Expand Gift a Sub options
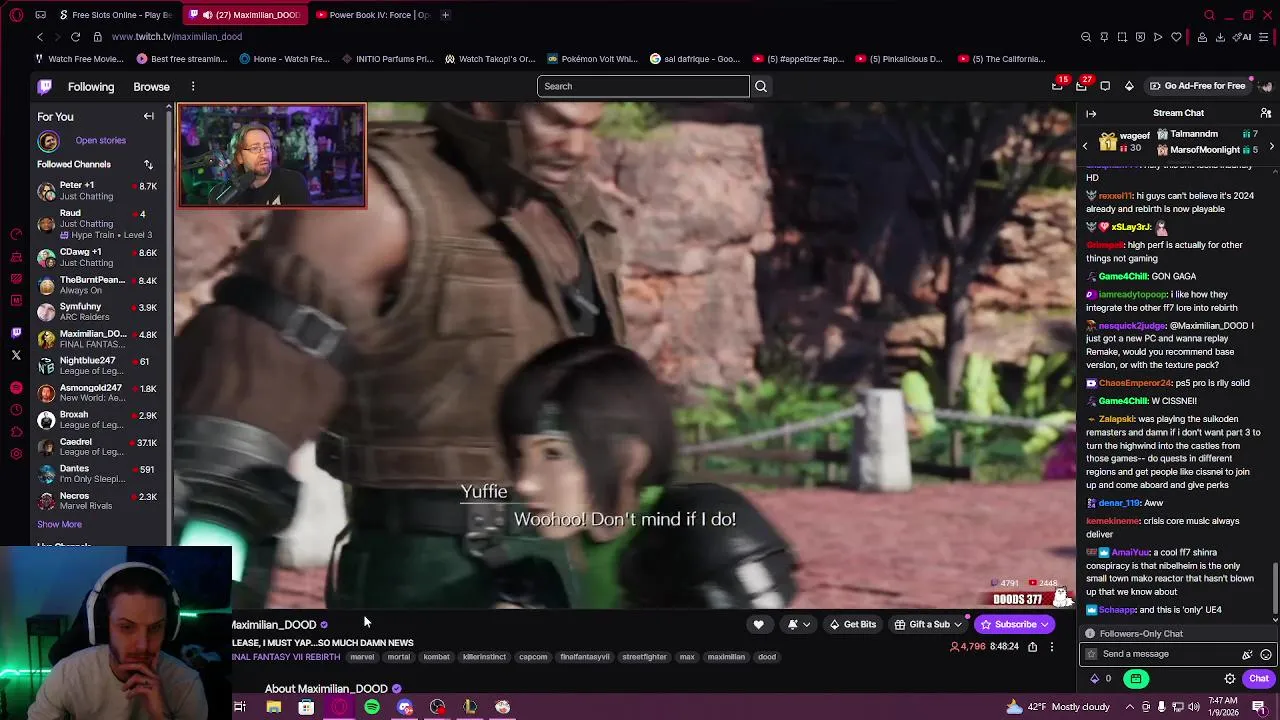Viewport: 1280px width, 720px height. [957, 625]
